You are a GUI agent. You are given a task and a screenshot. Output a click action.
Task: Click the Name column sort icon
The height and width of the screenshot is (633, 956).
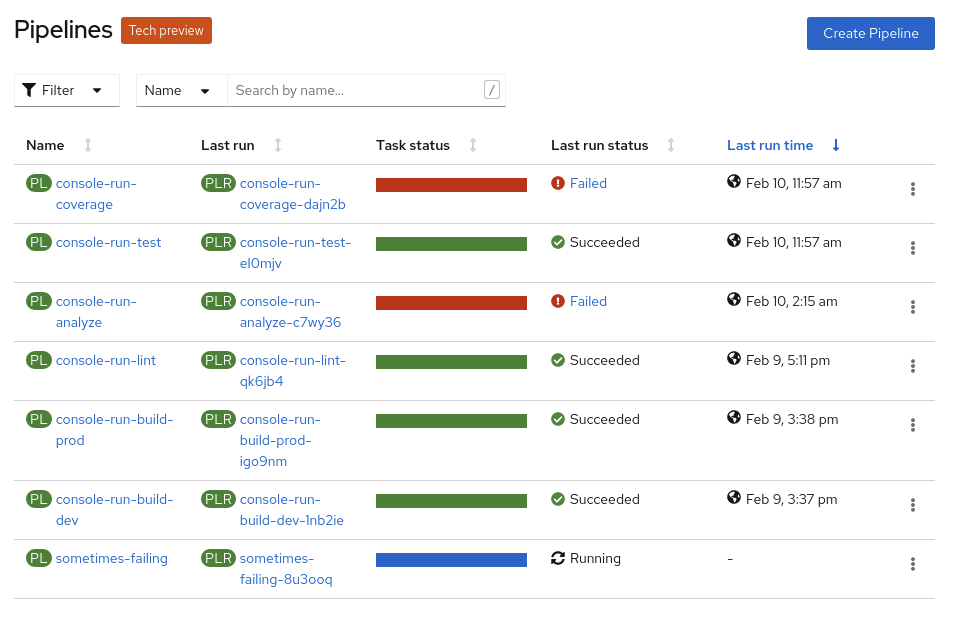(x=88, y=145)
